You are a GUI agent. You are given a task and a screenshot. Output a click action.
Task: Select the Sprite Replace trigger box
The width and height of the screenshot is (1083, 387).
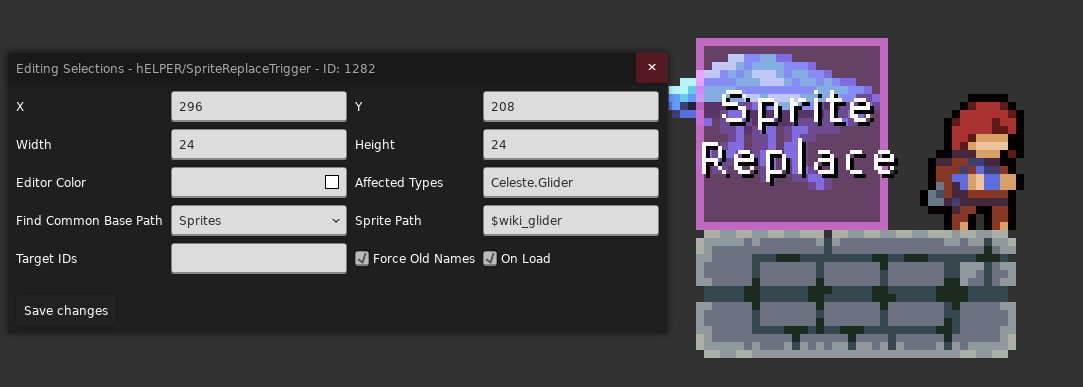pyautogui.click(x=792, y=134)
